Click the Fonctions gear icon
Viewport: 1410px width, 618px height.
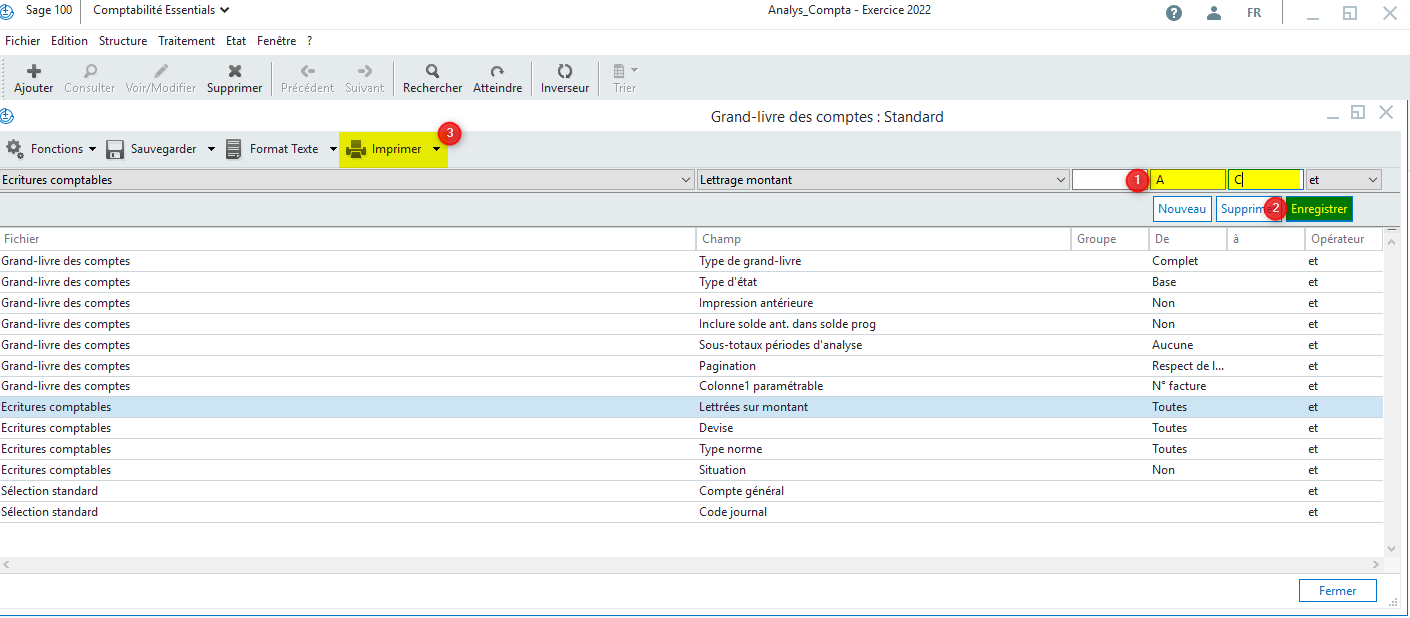pos(15,149)
